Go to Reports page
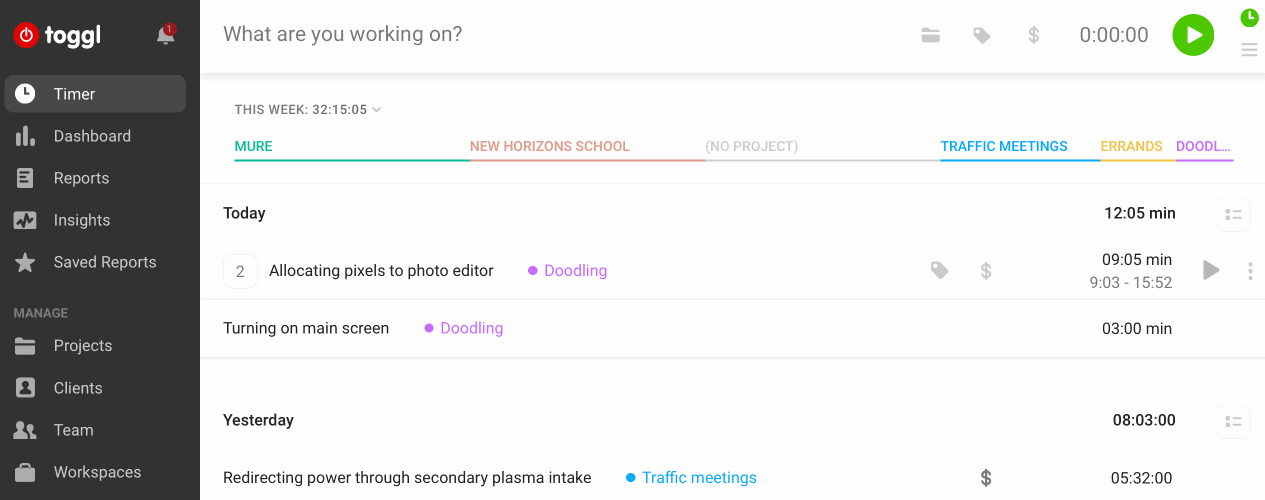The image size is (1265, 500). tap(81, 178)
